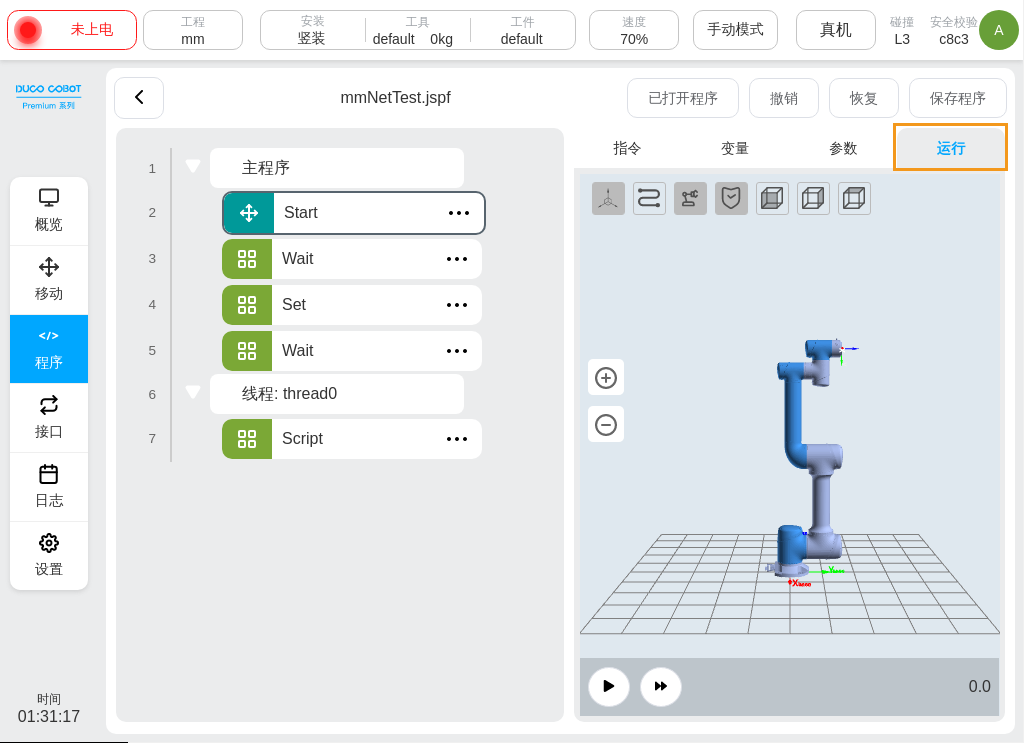Click the mmNetTest.jspf file name
Screen dimensions: 1024x743
tap(395, 98)
